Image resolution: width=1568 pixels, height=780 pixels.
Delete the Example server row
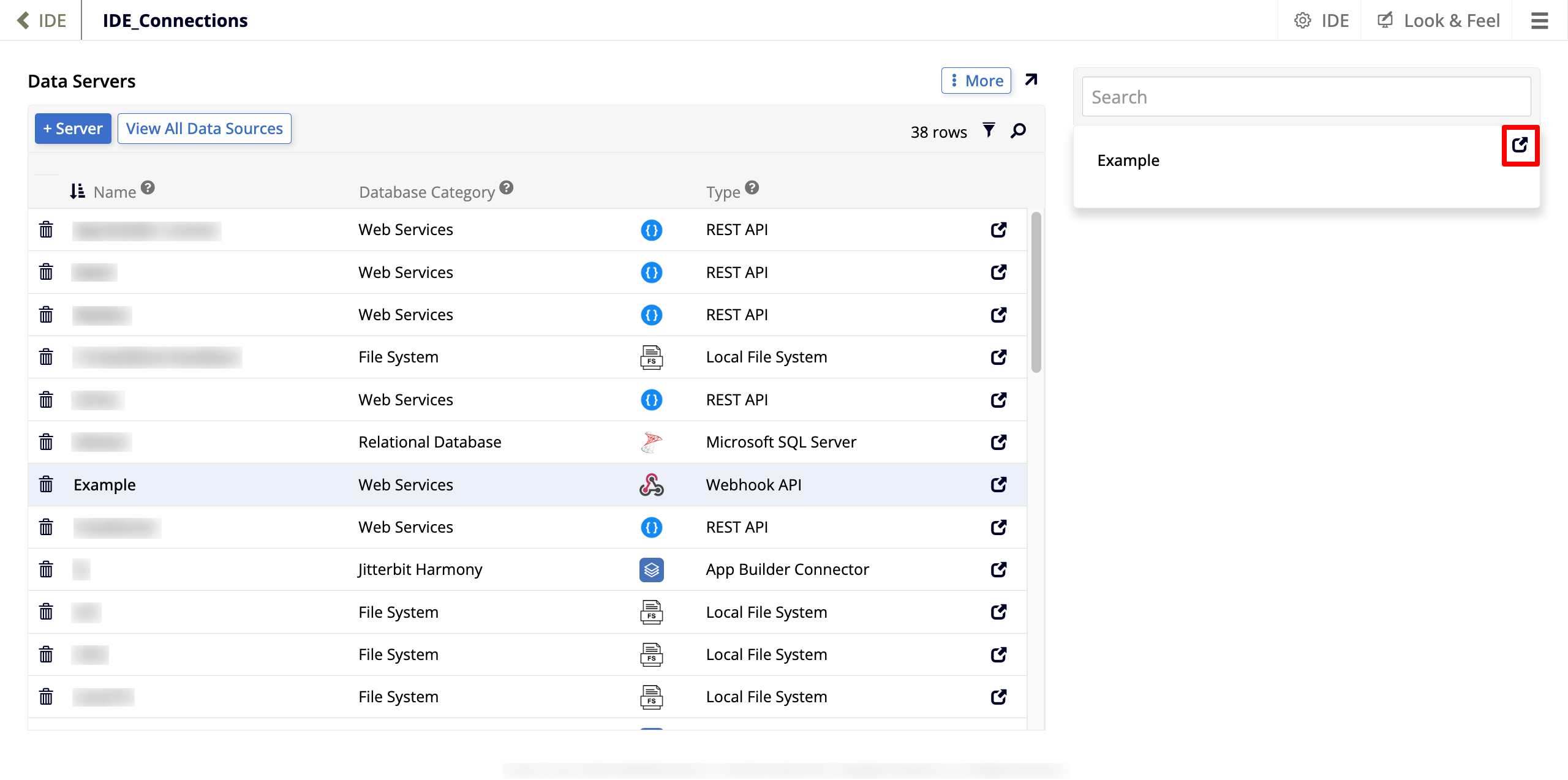point(46,484)
